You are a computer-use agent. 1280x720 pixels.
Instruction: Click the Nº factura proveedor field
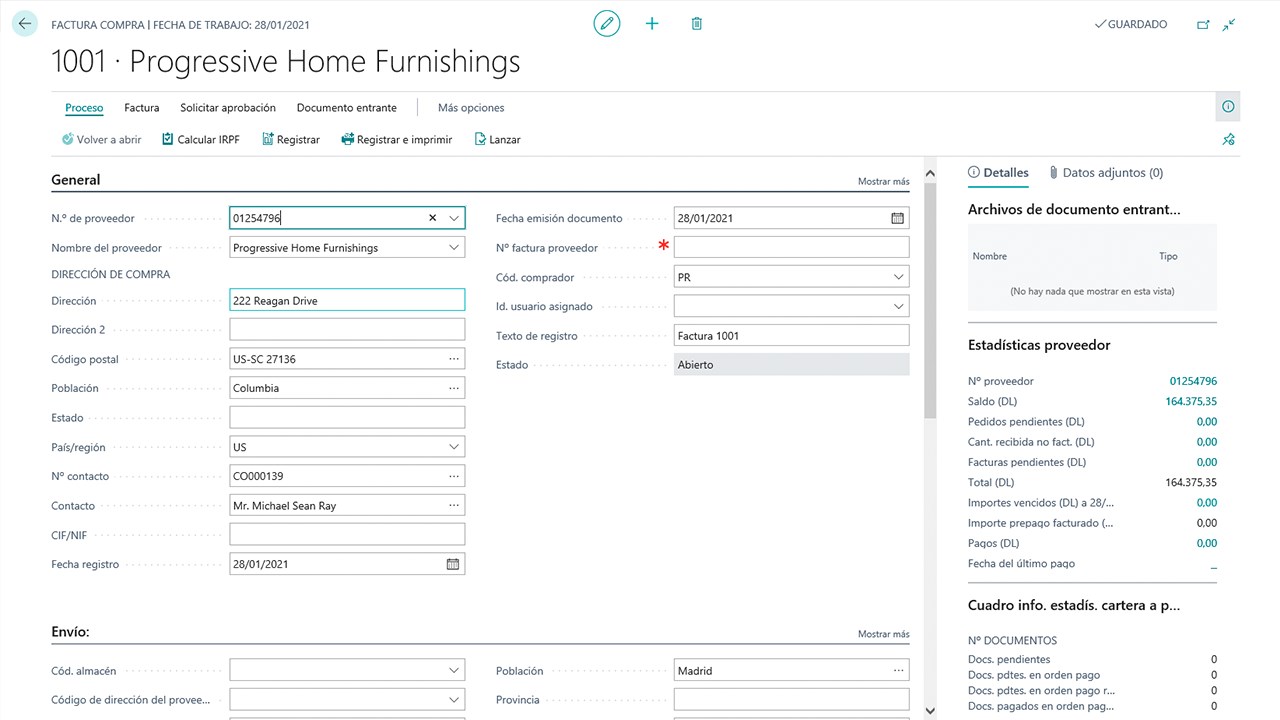(x=792, y=247)
